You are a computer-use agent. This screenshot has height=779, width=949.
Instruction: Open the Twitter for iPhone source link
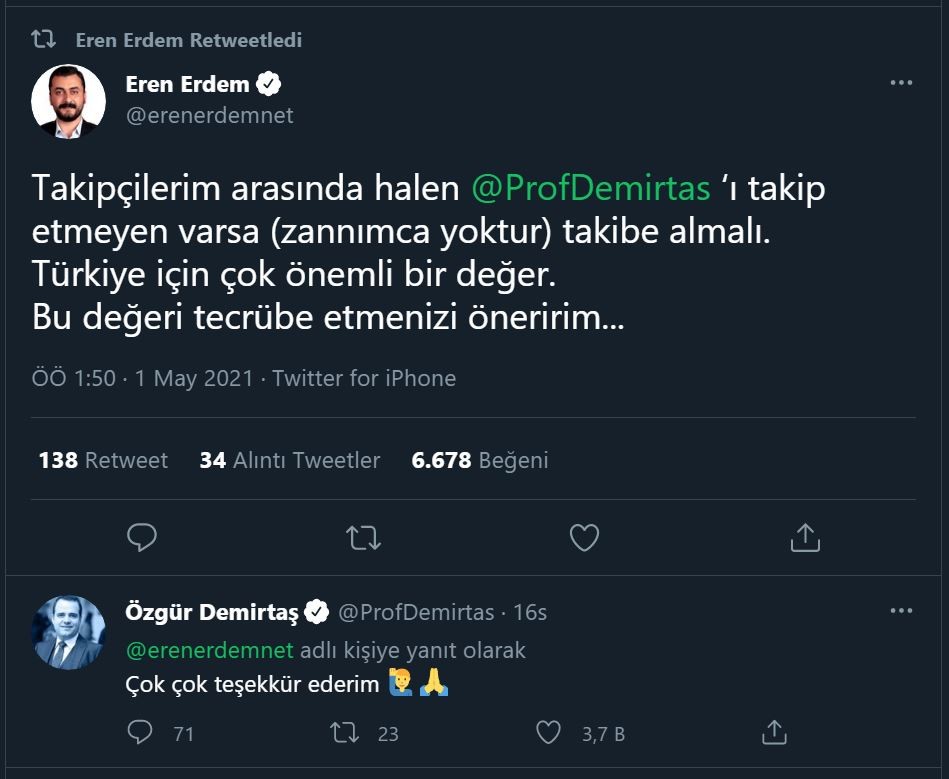(x=364, y=378)
